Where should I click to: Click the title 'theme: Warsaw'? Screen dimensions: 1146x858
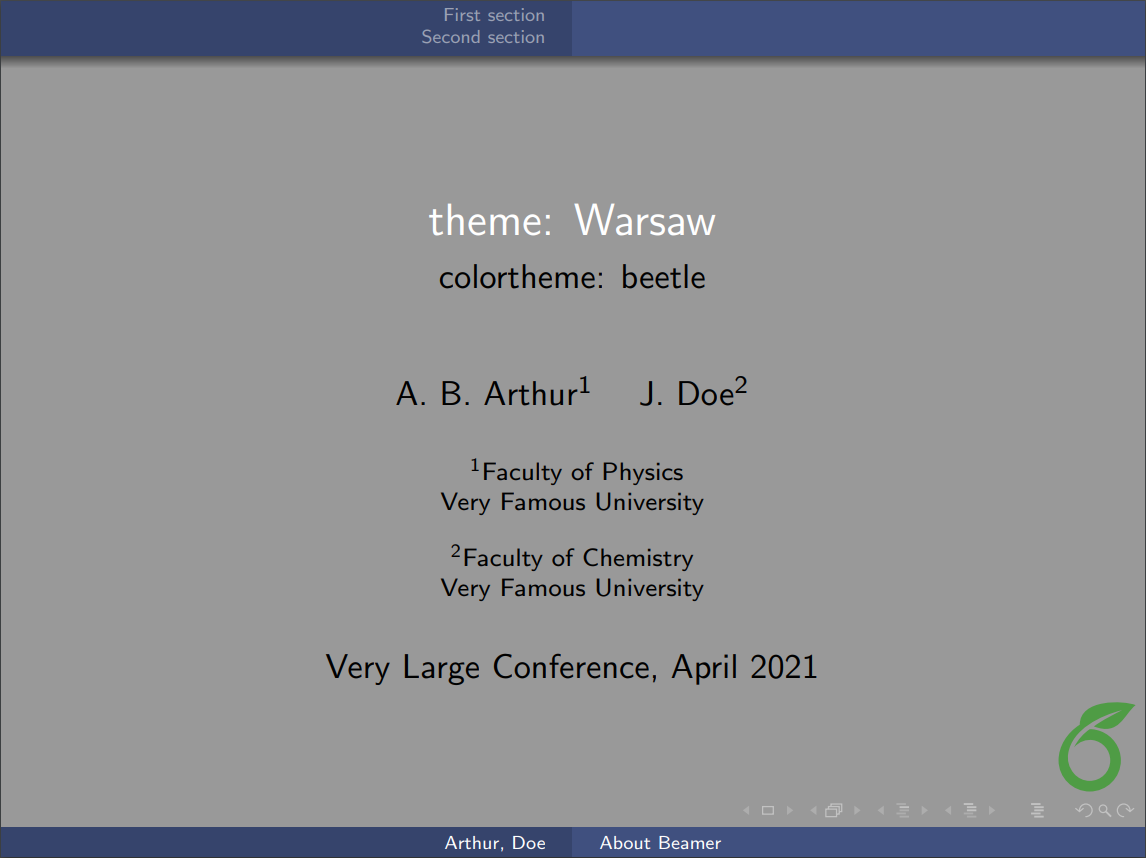[572, 221]
